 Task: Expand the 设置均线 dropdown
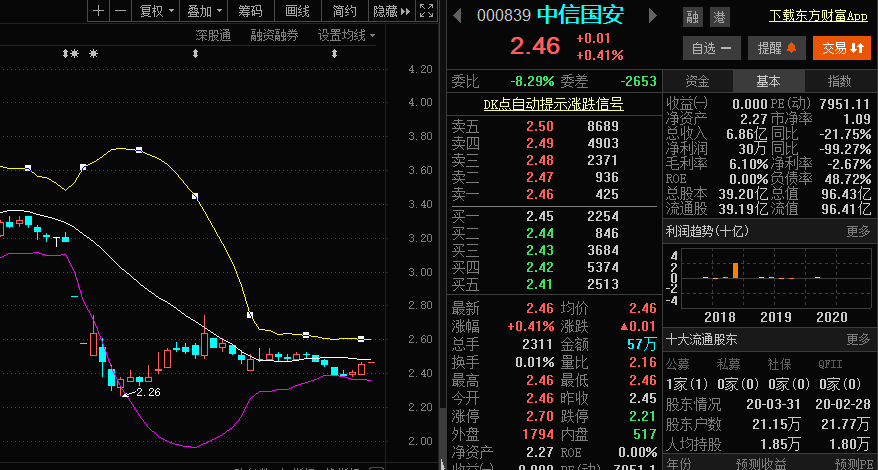[347, 36]
